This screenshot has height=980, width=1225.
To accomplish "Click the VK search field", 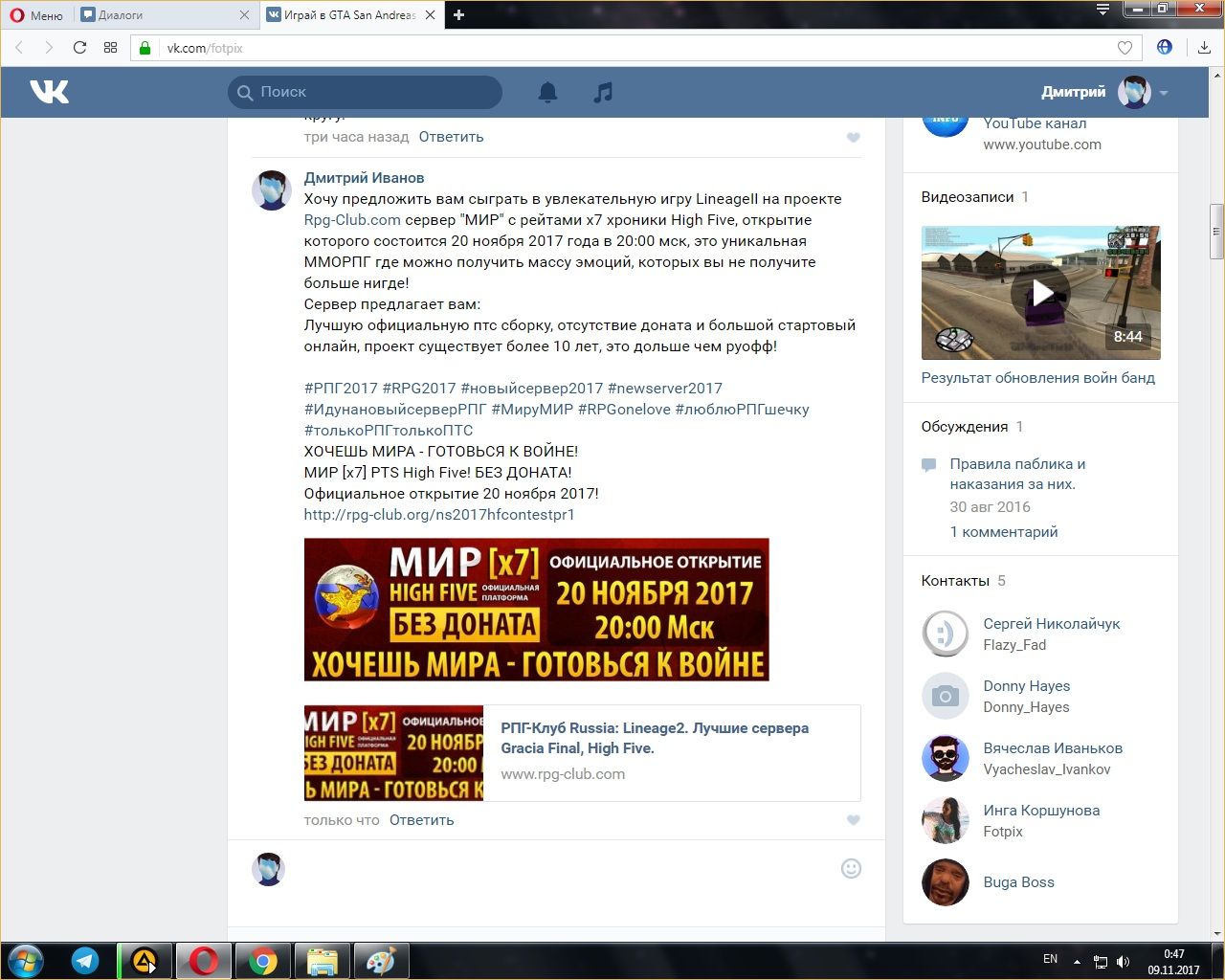I will 365,92.
